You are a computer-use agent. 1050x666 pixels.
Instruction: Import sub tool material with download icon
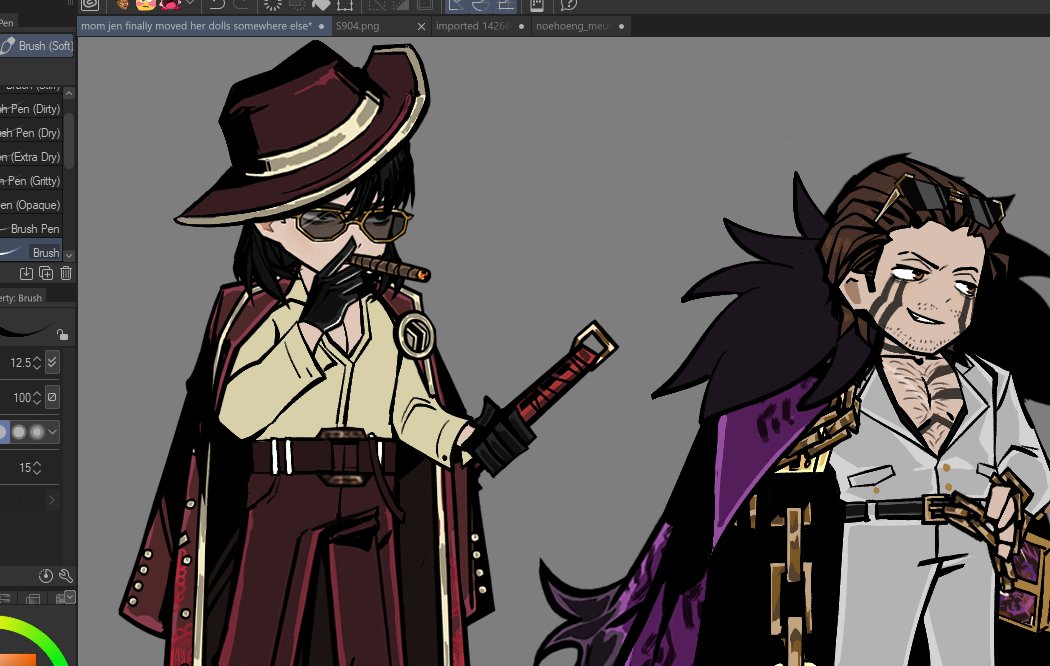click(x=26, y=273)
